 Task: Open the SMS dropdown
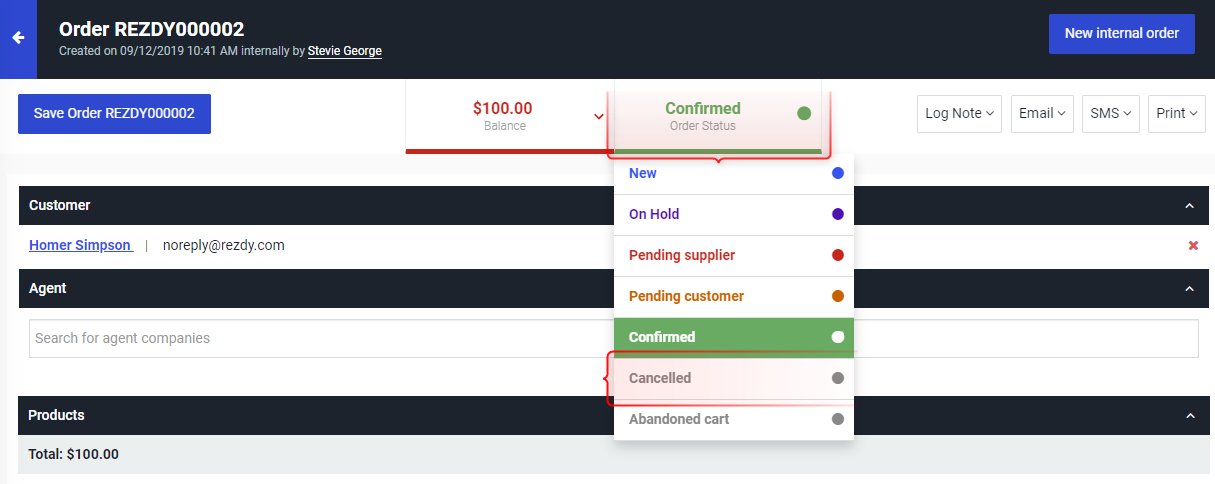[x=1111, y=113]
